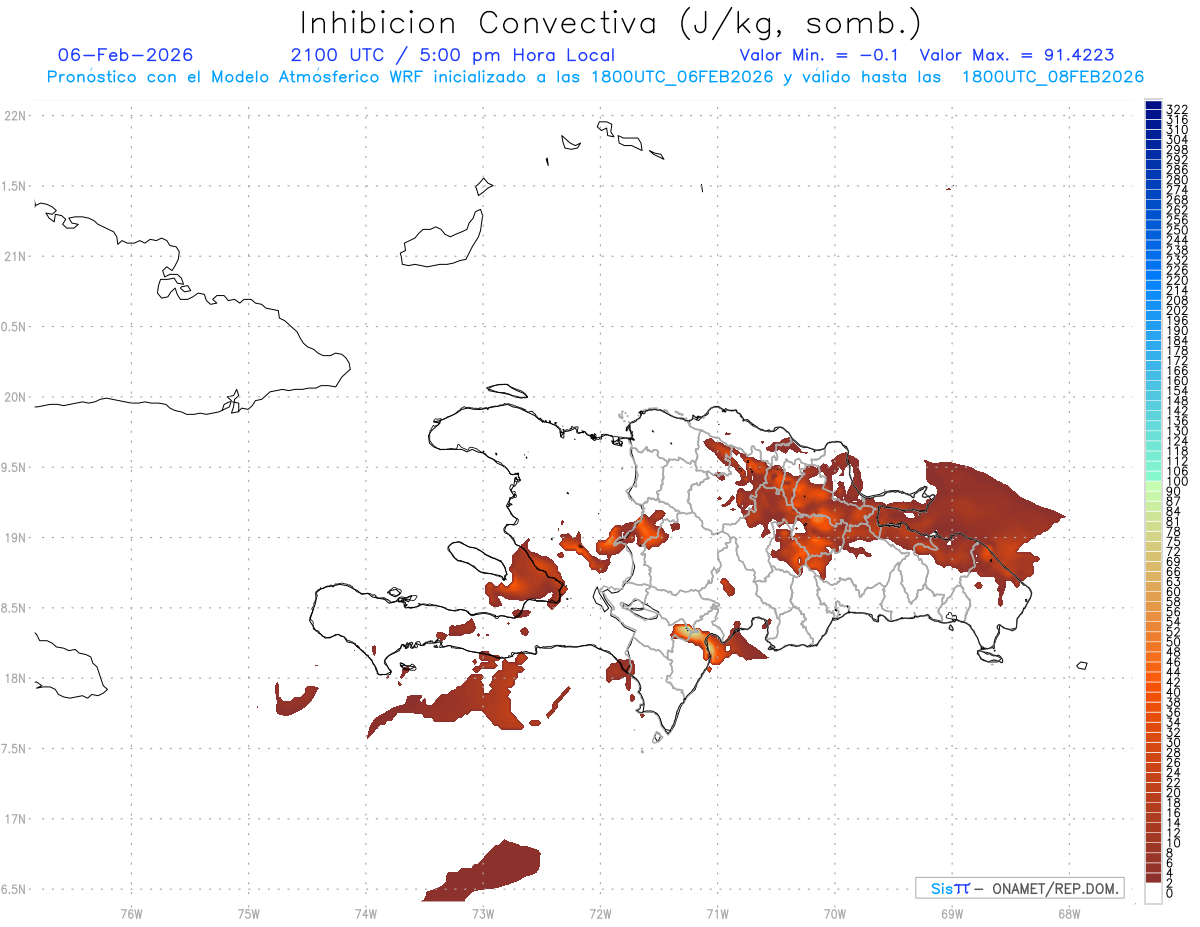Click the 'Pronóstico con el Modelo Atmósferico WRF' line

[x=596, y=77]
